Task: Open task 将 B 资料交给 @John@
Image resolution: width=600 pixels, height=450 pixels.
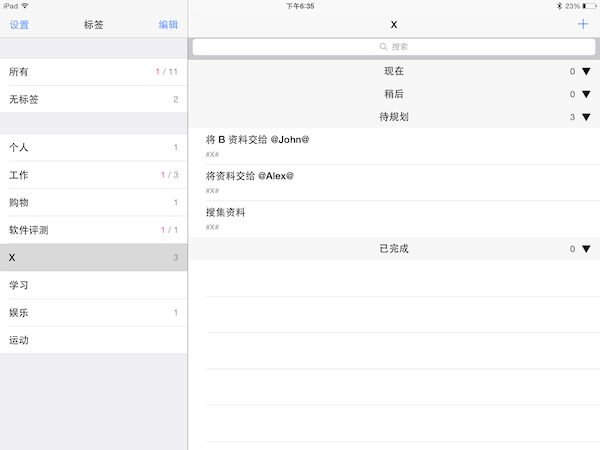Action: 394,146
